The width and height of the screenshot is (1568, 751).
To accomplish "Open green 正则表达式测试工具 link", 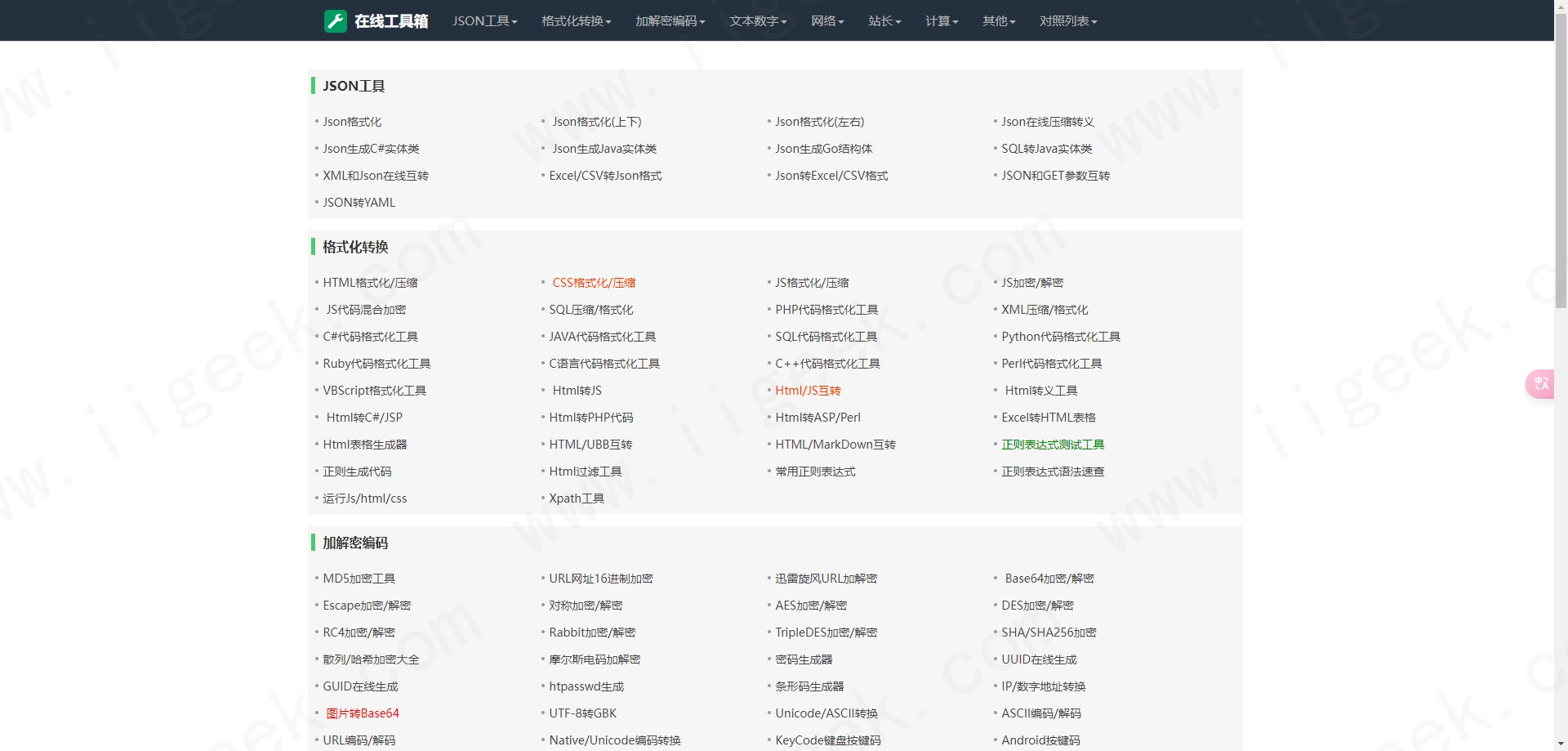I will [1053, 445].
